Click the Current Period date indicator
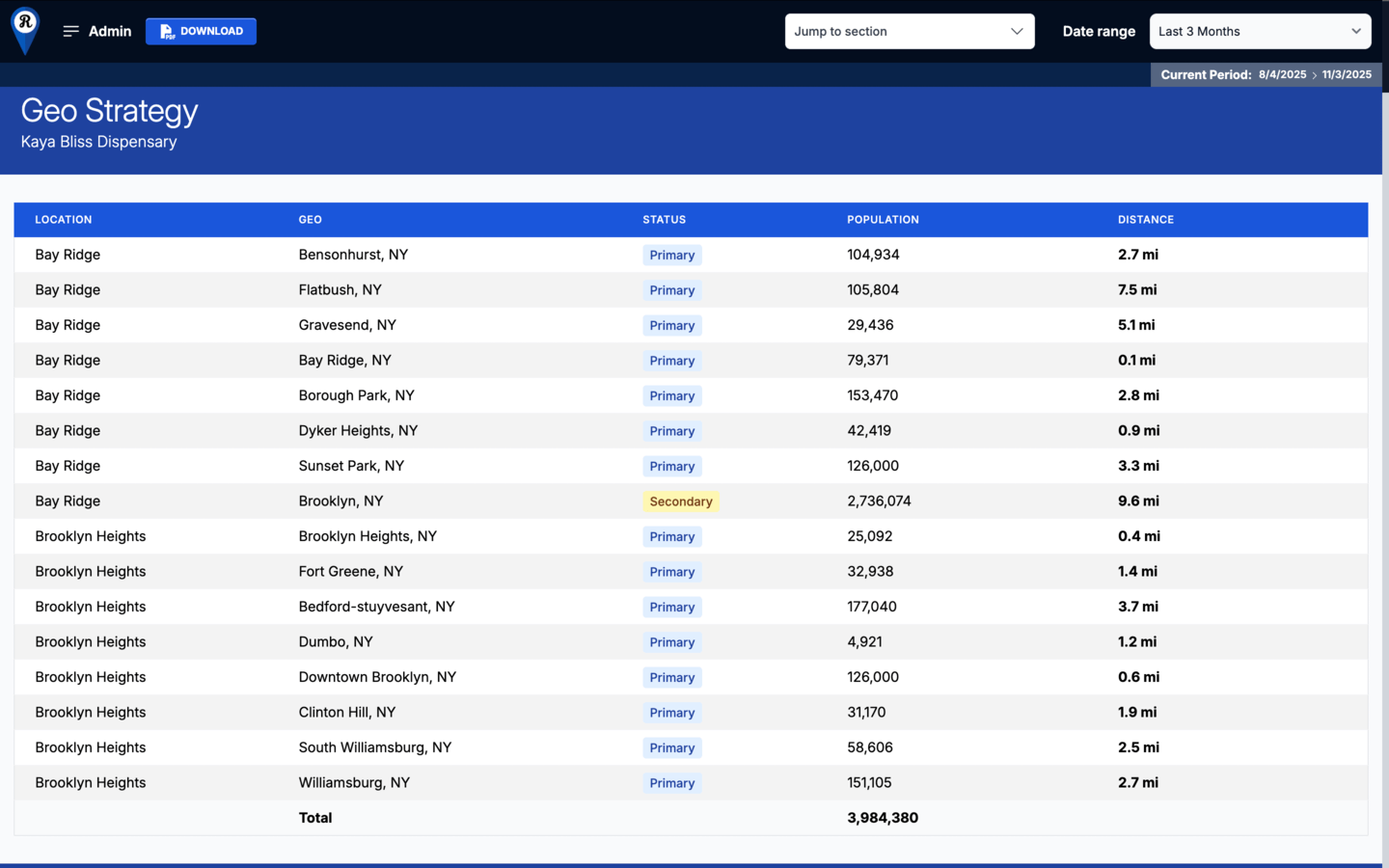 coord(1265,75)
